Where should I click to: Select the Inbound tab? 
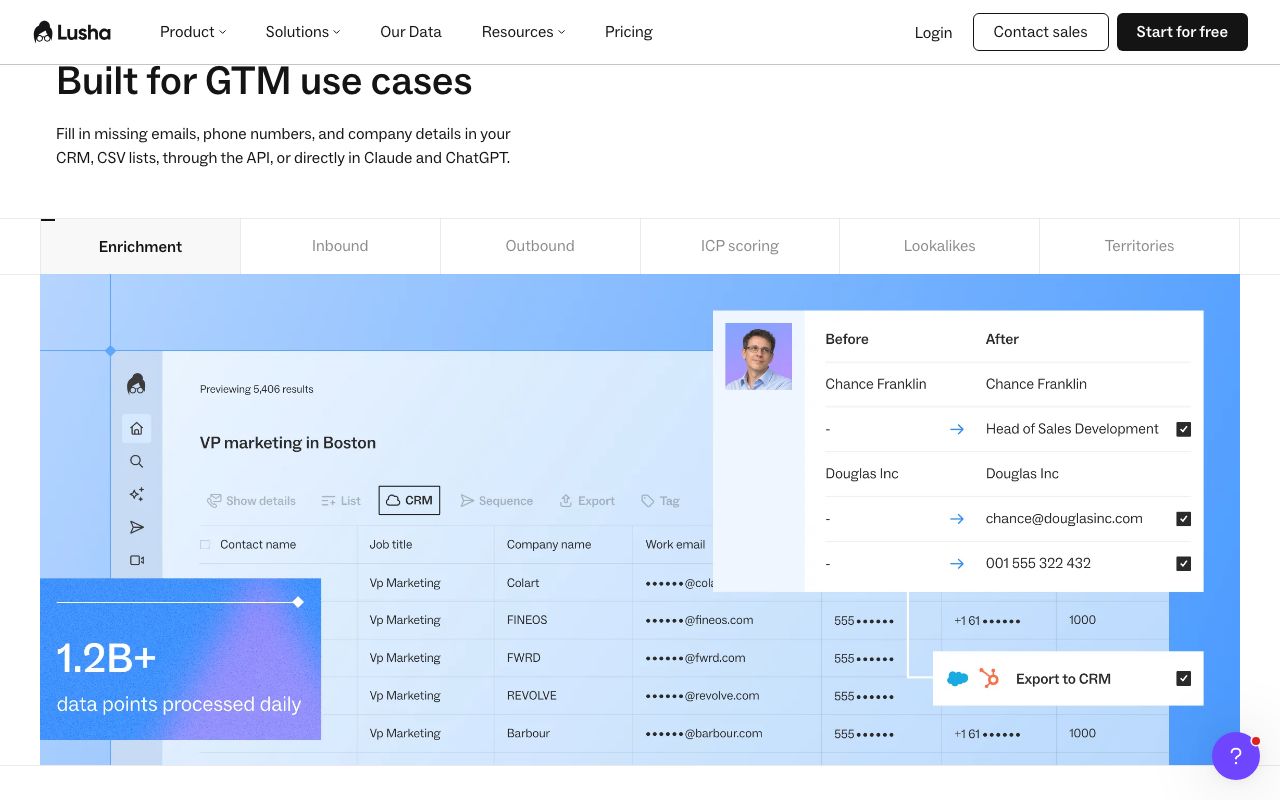(340, 246)
